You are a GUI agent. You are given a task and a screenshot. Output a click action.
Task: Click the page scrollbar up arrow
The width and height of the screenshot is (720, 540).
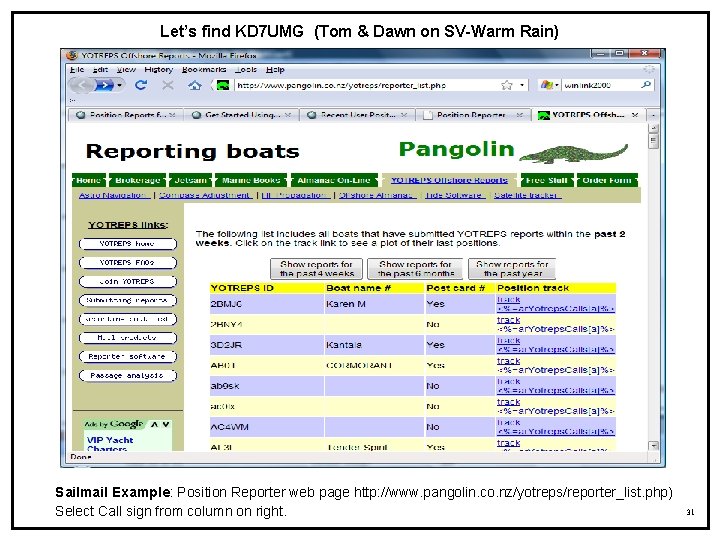coord(653,128)
